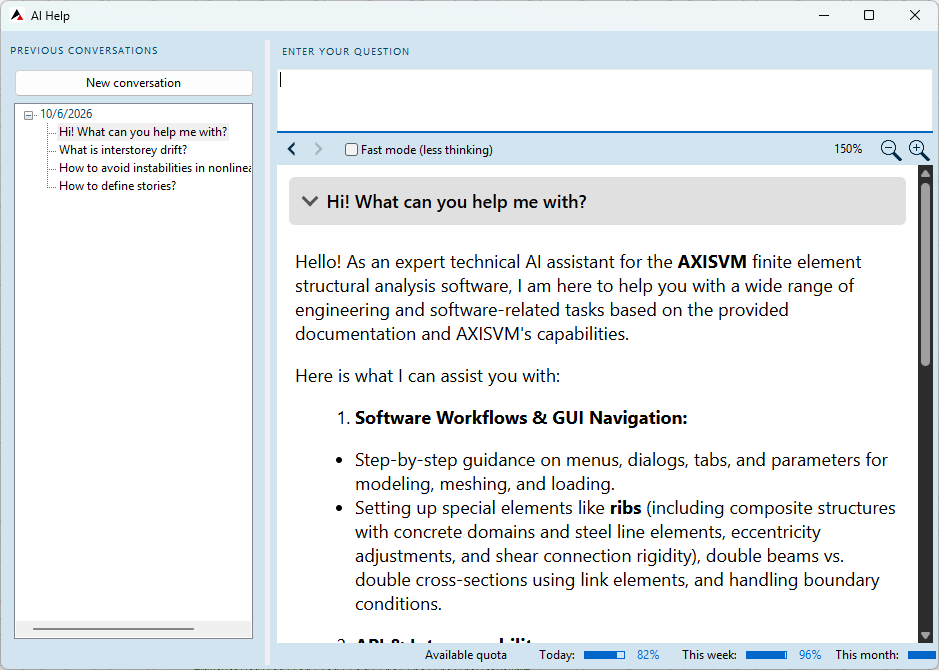Image resolution: width=939 pixels, height=670 pixels.
Task: Click the 150% zoom level value
Action: tap(848, 149)
